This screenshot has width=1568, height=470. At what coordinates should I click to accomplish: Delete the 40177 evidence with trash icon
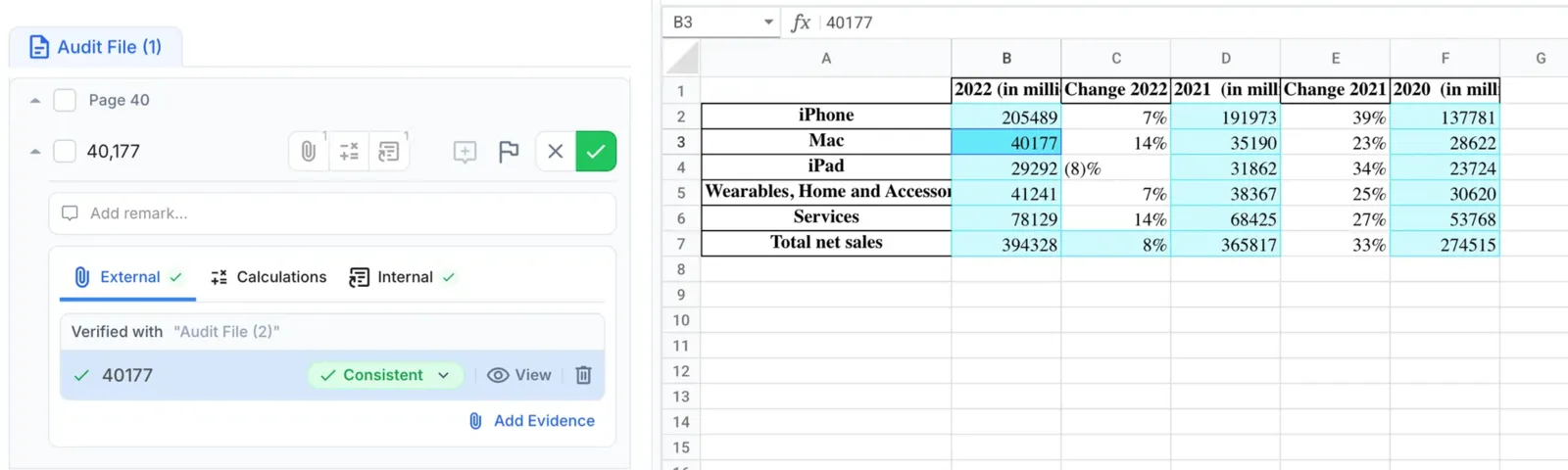click(x=583, y=375)
